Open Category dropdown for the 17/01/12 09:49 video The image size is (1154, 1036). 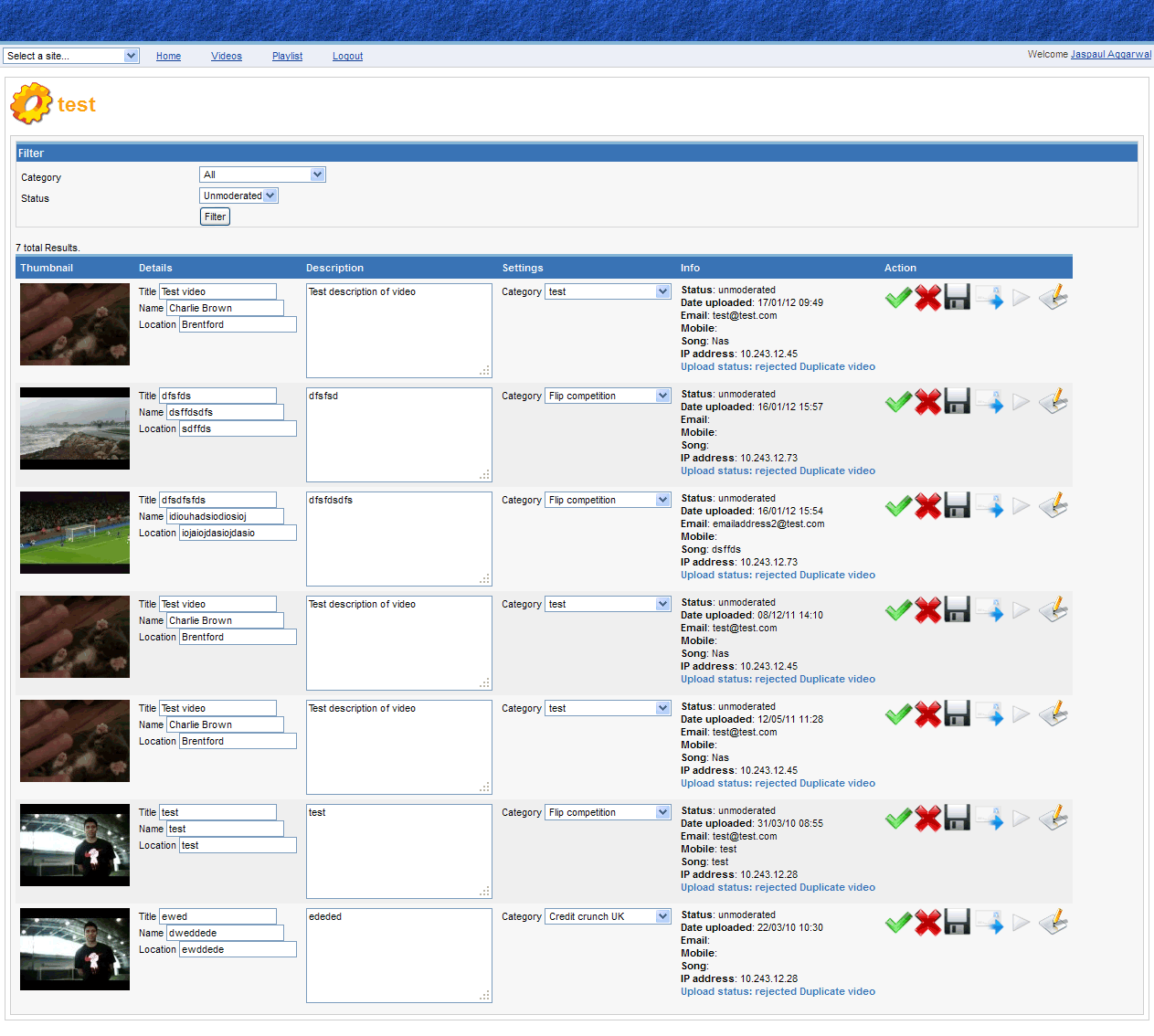(609, 291)
